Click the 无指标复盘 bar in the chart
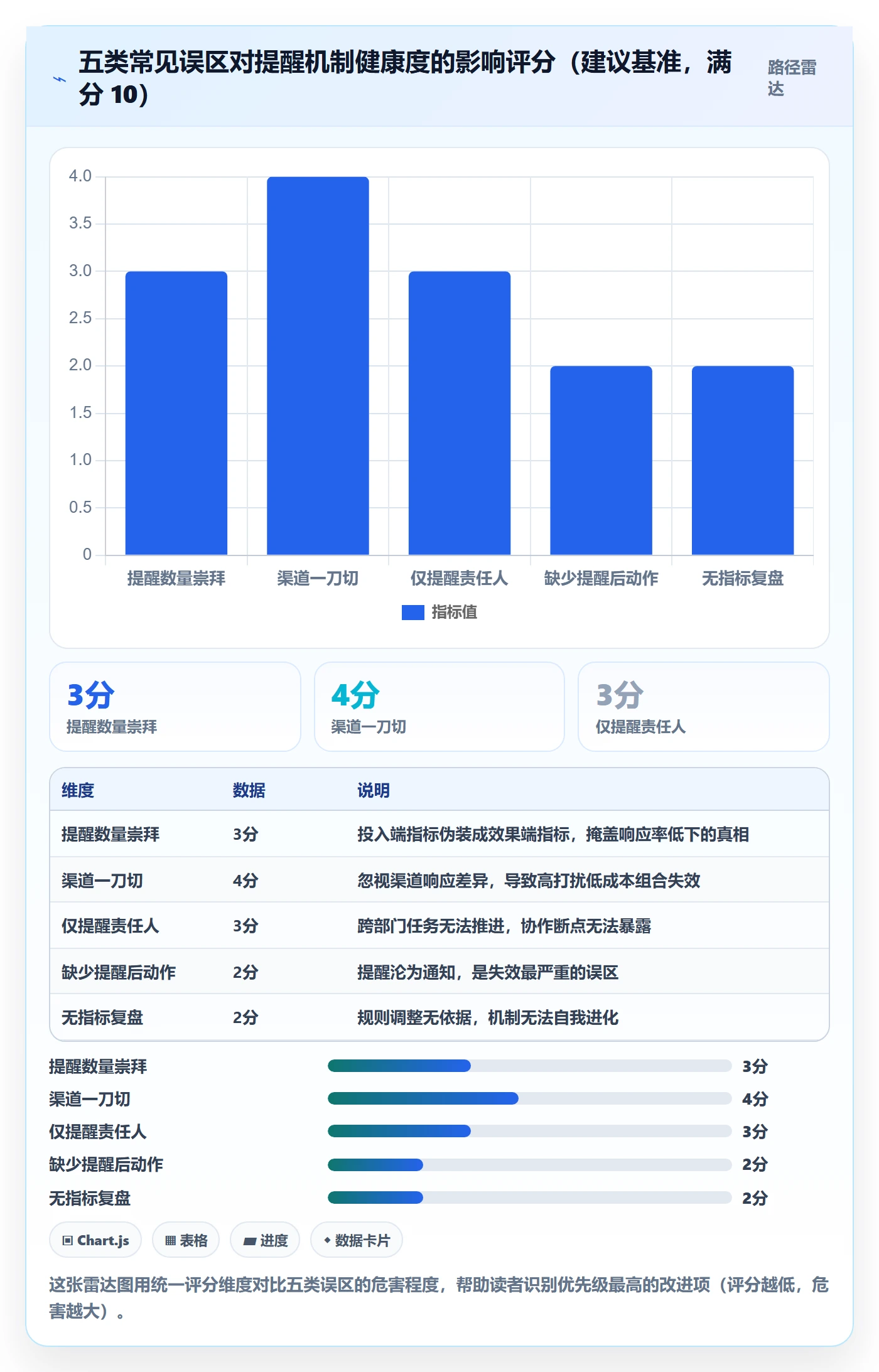 (x=743, y=460)
